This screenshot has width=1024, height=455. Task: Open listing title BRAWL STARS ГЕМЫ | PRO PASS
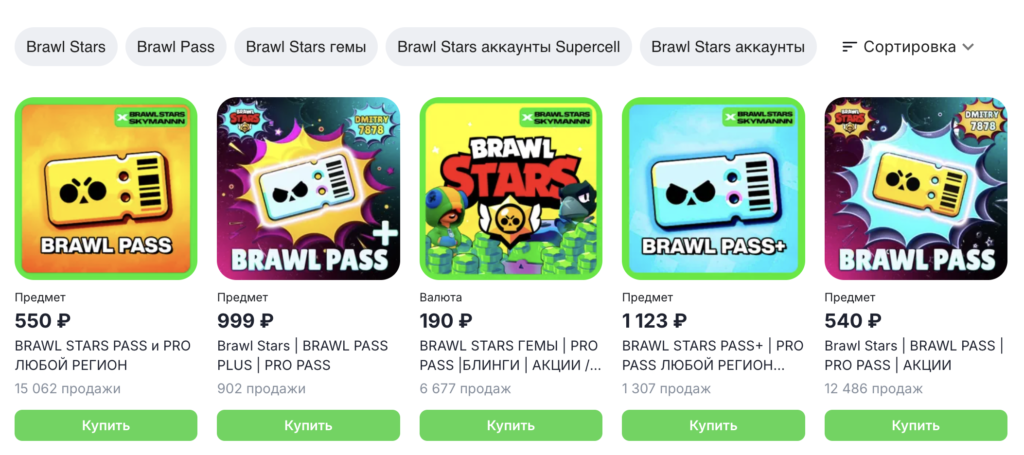point(510,355)
